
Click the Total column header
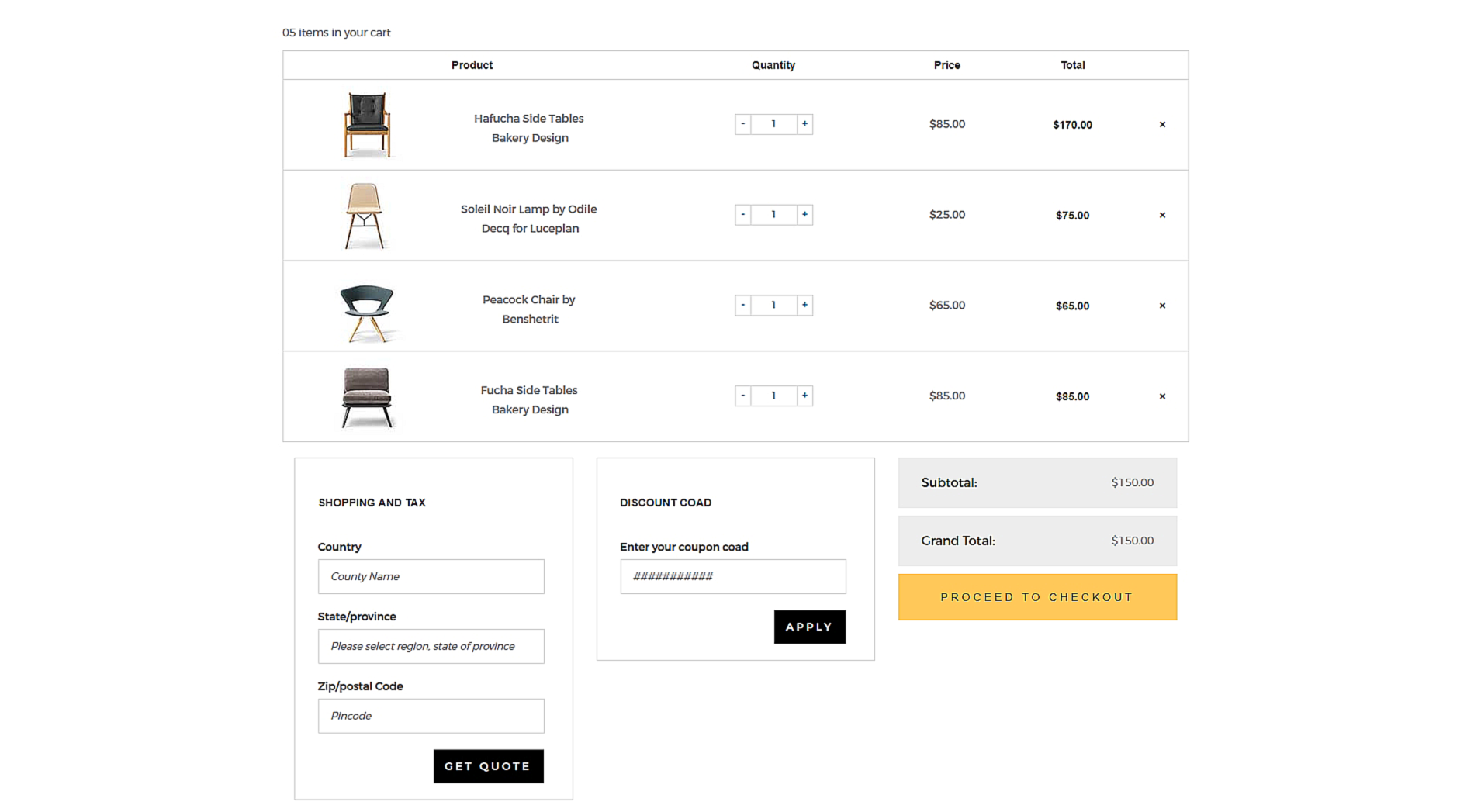point(1073,65)
